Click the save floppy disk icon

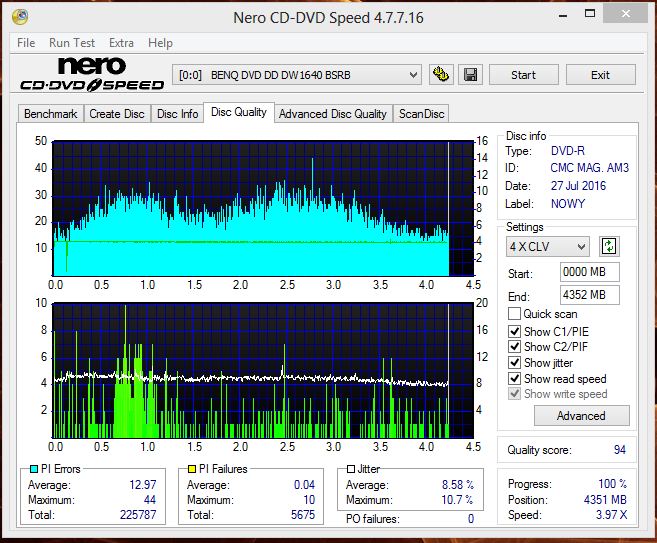[x=470, y=75]
